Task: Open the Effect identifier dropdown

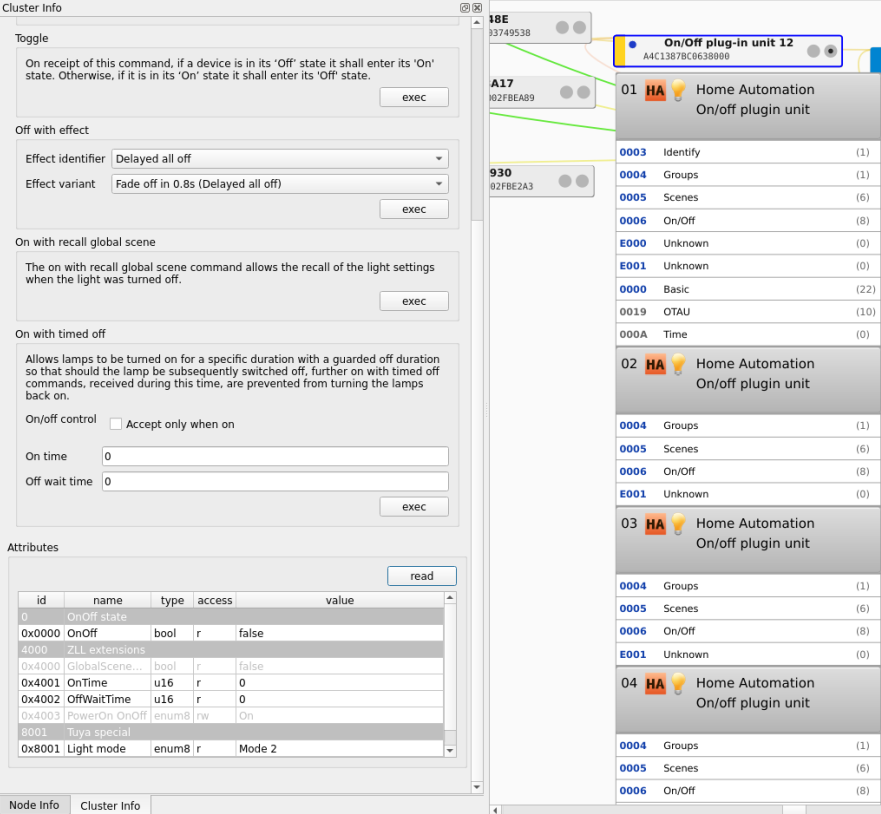Action: [x=280, y=159]
